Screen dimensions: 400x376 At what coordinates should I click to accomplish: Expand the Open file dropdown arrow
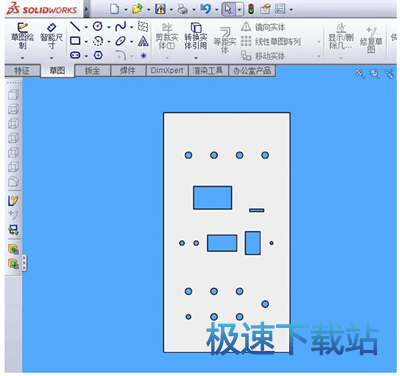tap(148, 10)
